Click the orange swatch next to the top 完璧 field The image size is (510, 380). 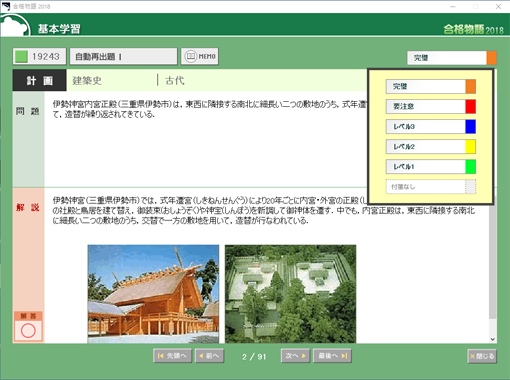pyautogui.click(x=492, y=58)
